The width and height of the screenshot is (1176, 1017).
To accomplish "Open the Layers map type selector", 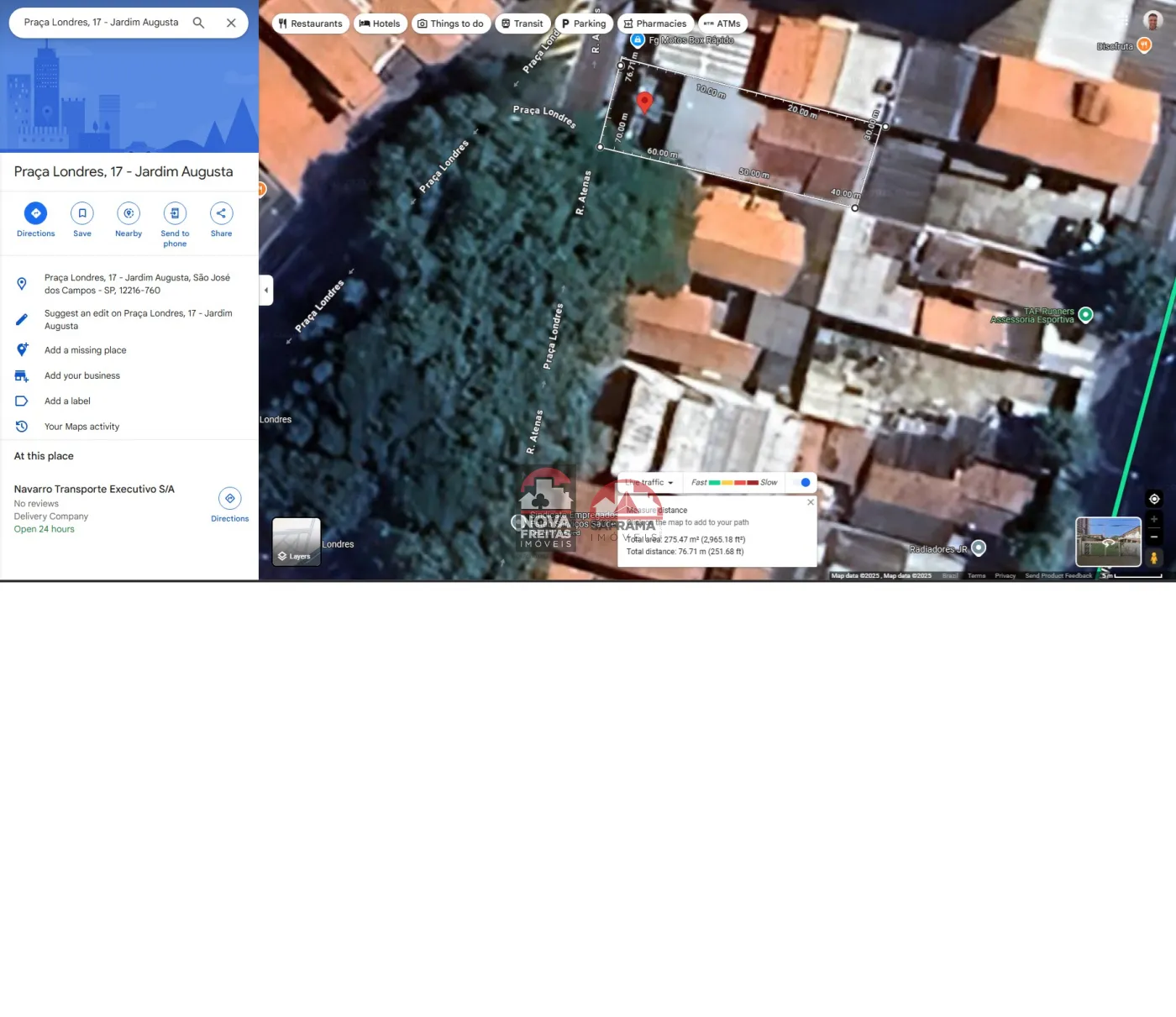I will pos(296,542).
